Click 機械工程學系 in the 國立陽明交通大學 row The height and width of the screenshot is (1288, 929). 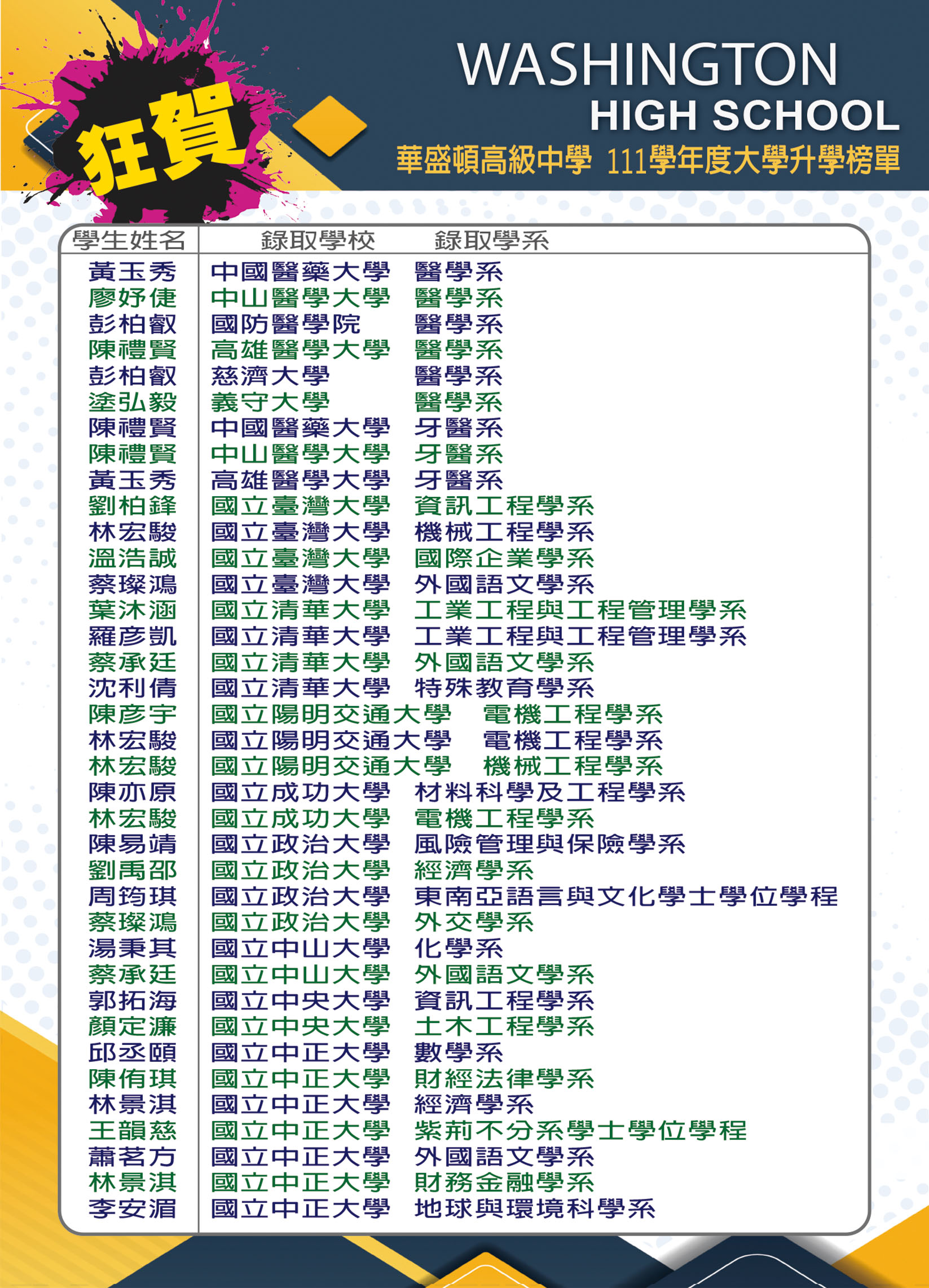point(573,766)
